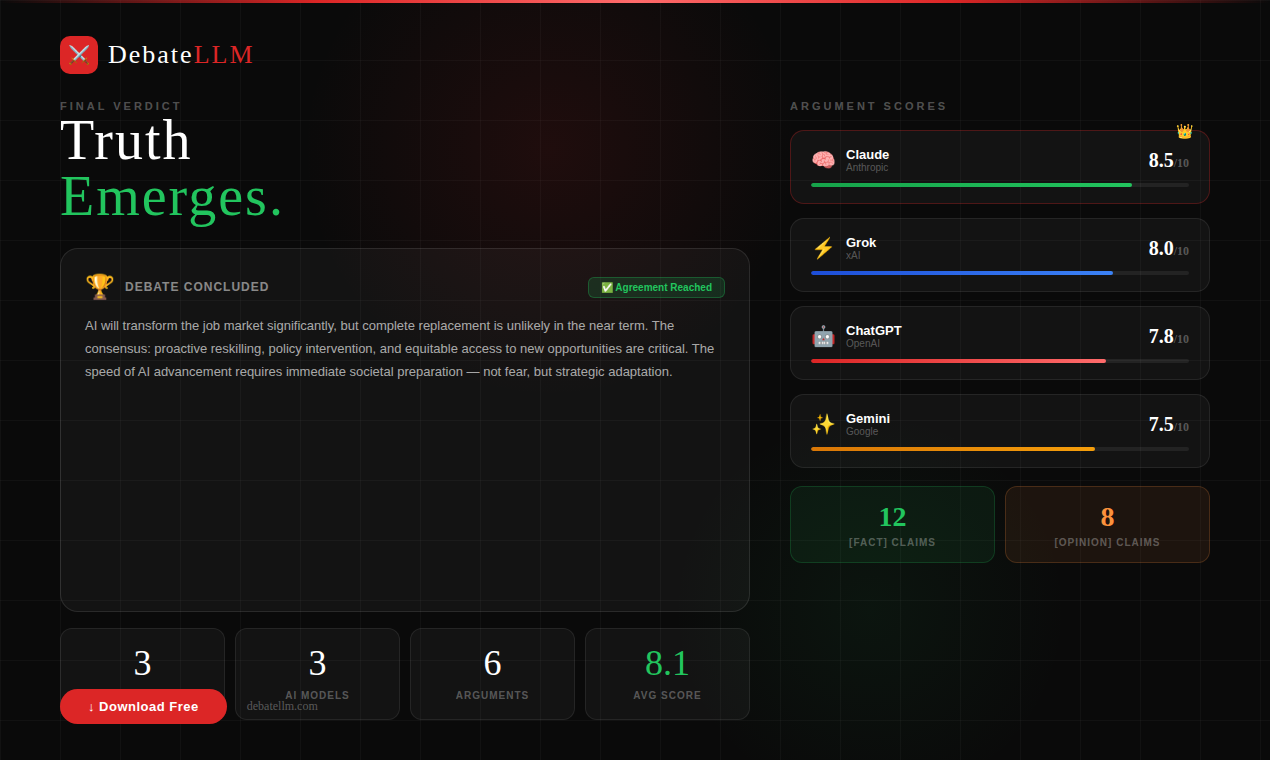Click the lightning bolt icon for Grok

click(x=823, y=248)
